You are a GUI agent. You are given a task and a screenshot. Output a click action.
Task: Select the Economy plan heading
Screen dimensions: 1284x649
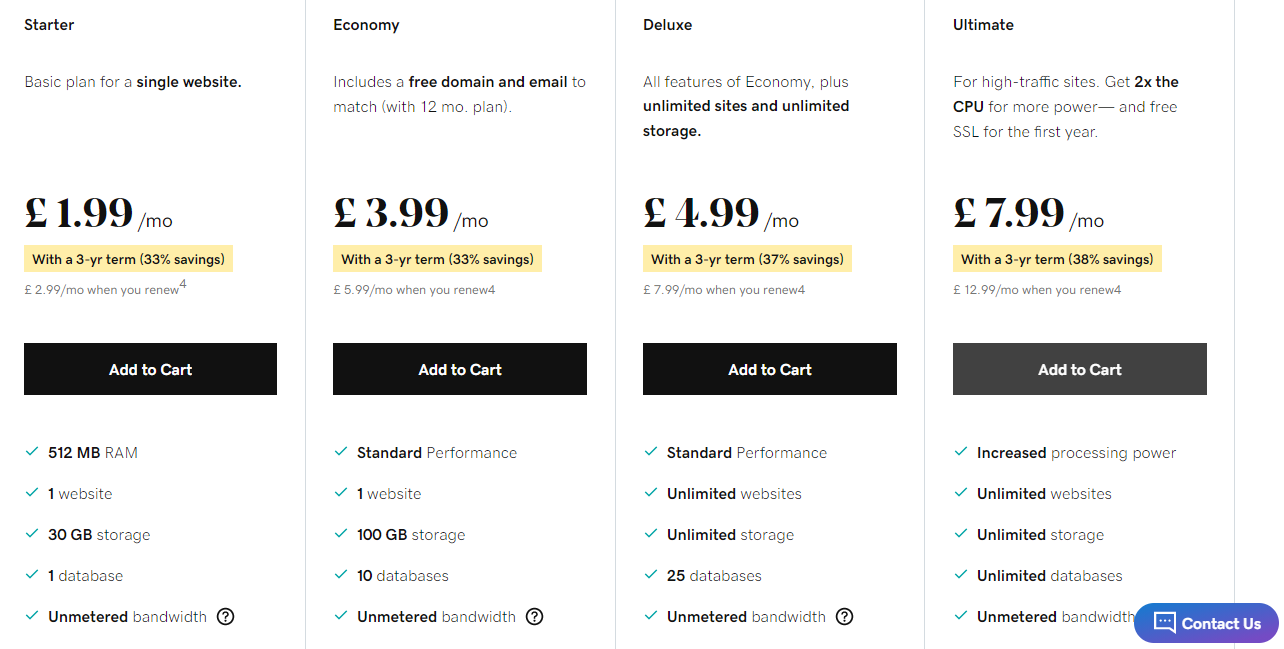[x=366, y=25]
